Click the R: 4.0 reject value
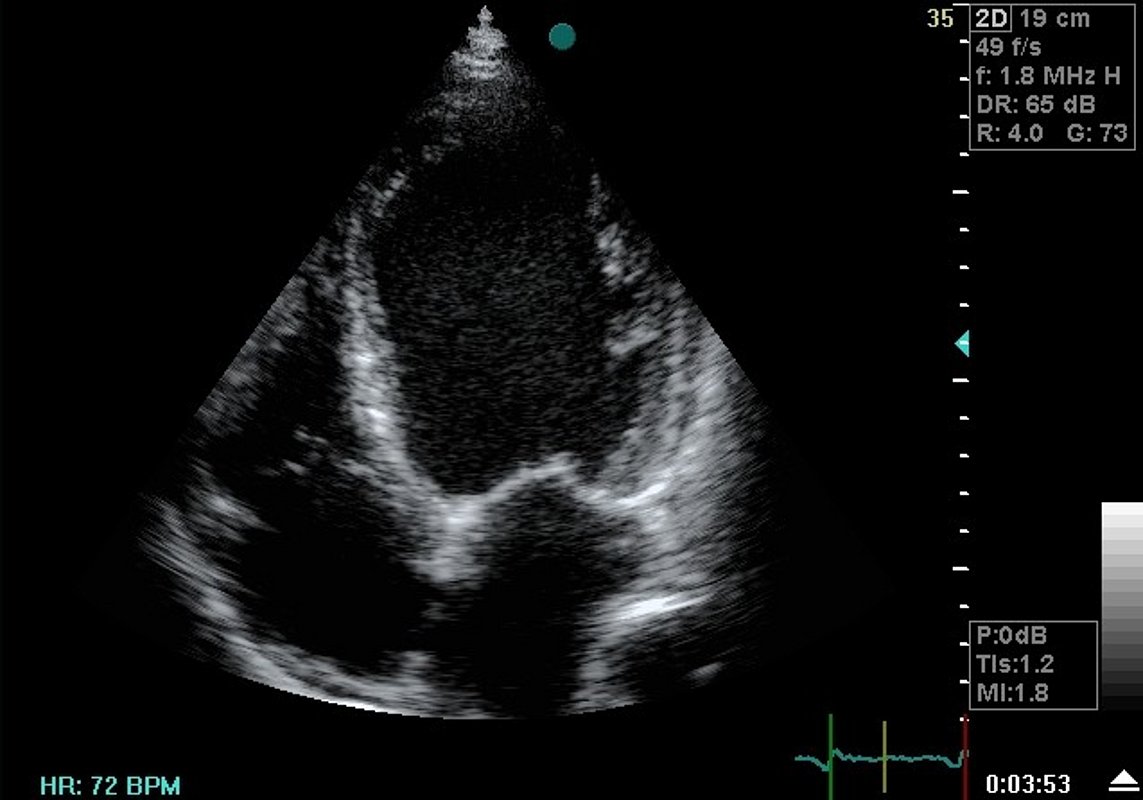1143x800 pixels. (x=1010, y=133)
